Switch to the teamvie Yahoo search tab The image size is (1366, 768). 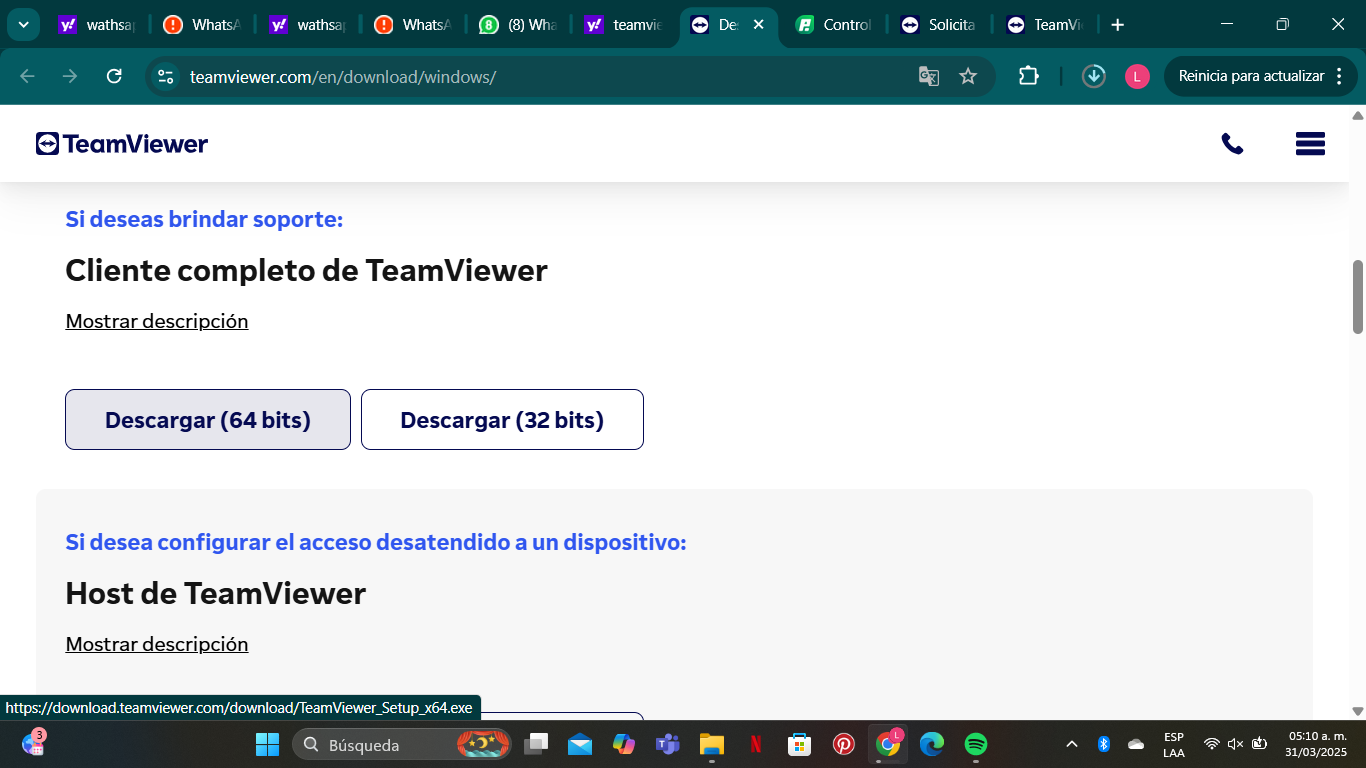point(624,25)
